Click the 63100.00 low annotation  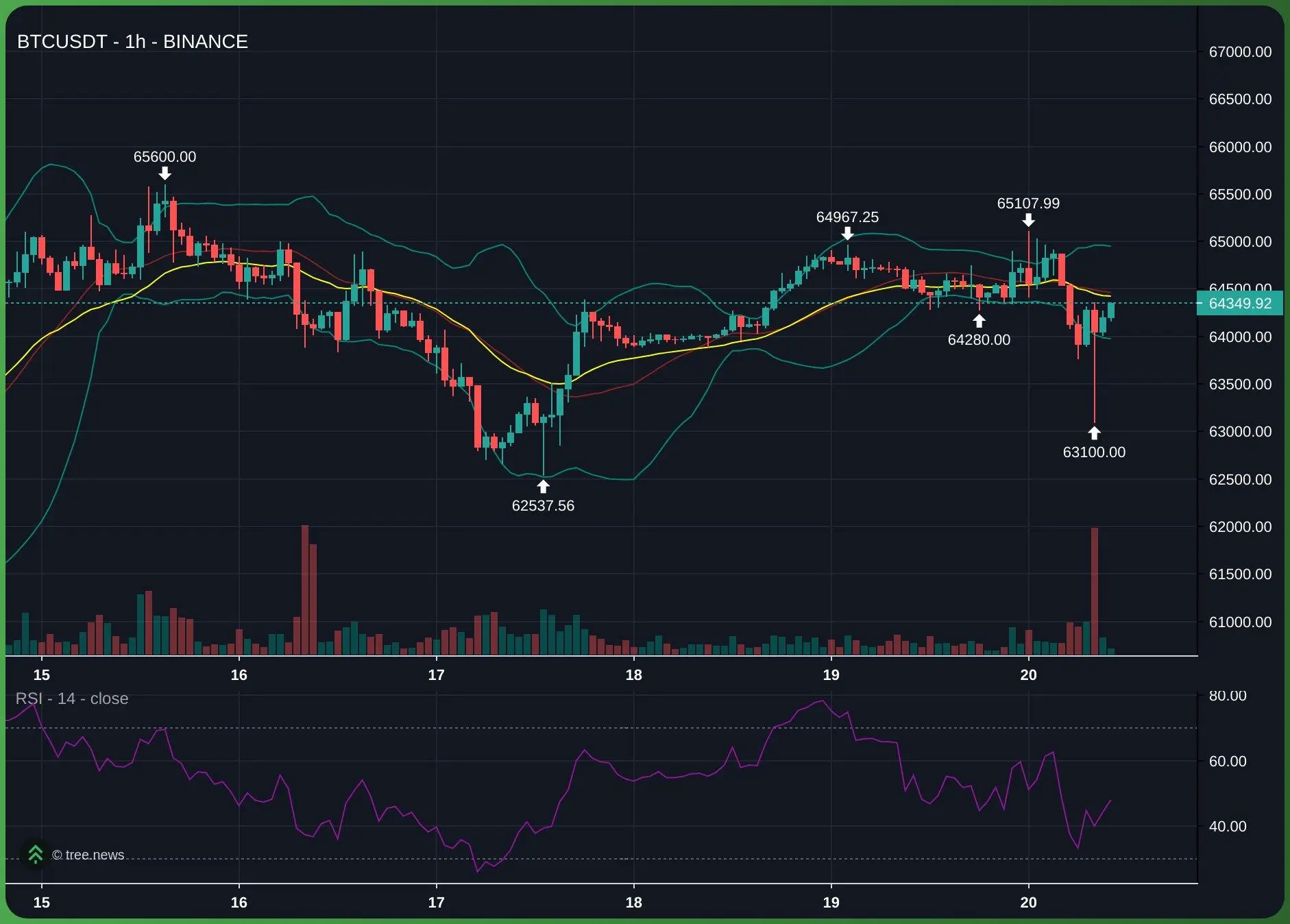click(1094, 452)
